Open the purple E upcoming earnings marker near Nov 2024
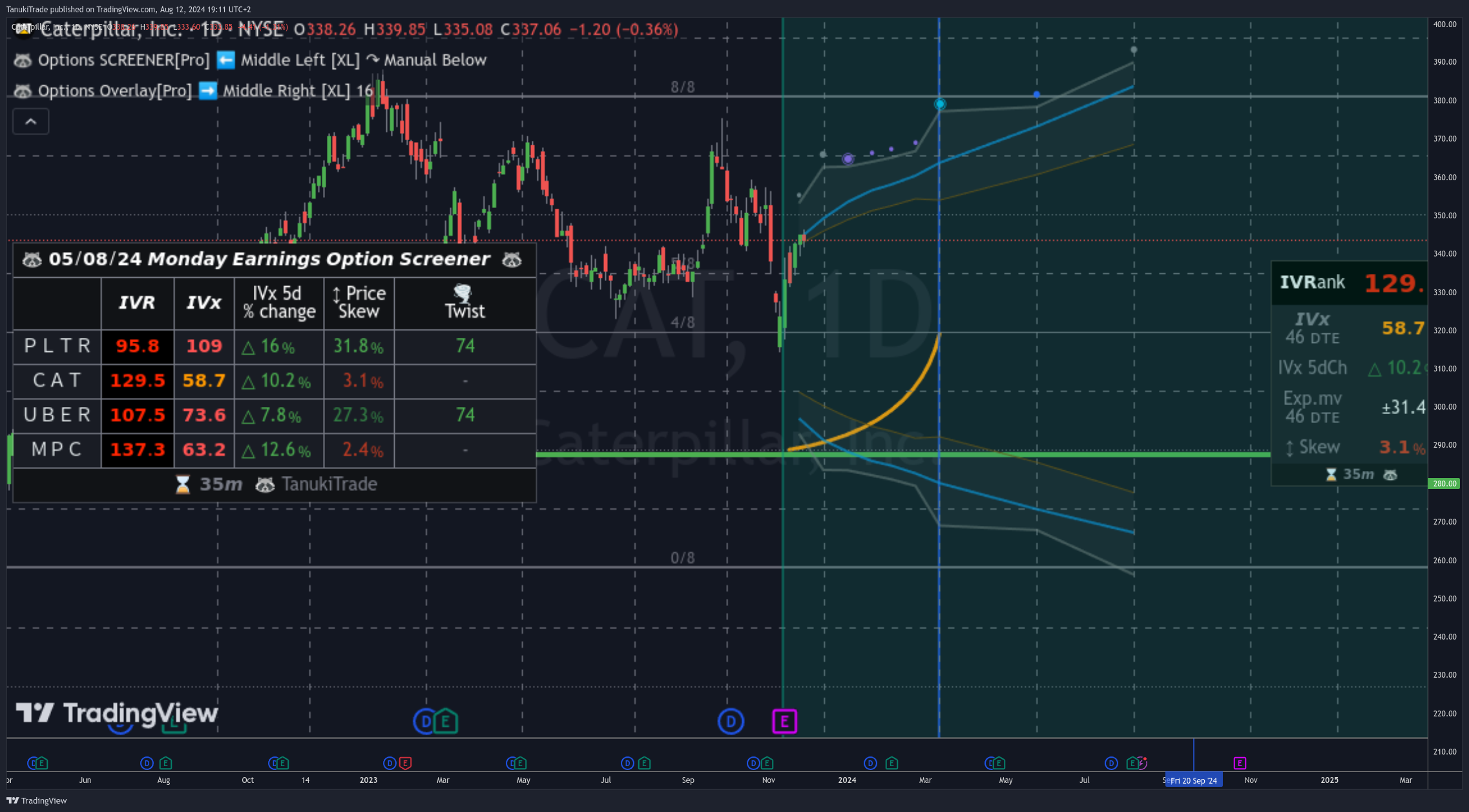The width and height of the screenshot is (1469, 812). click(x=1240, y=763)
